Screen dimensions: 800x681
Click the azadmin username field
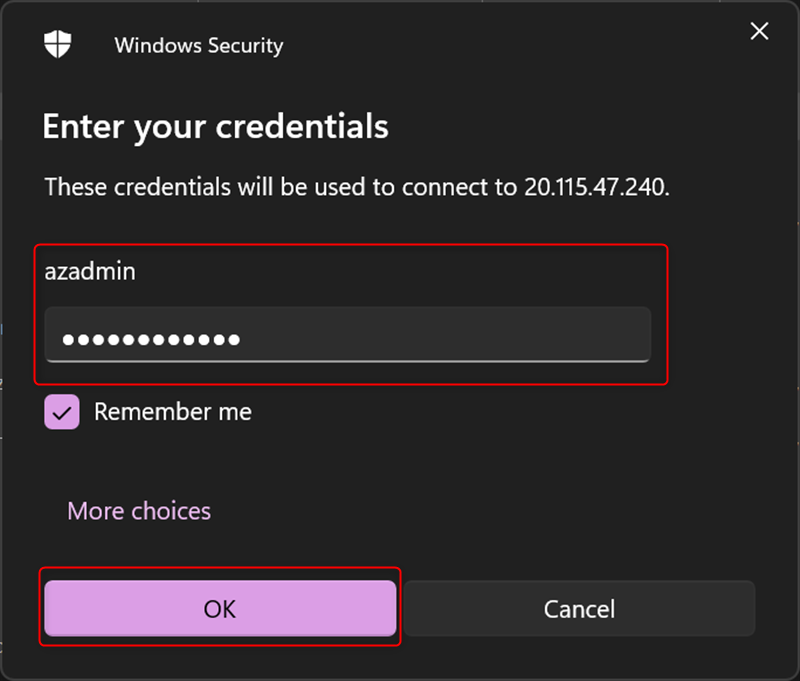tap(90, 271)
